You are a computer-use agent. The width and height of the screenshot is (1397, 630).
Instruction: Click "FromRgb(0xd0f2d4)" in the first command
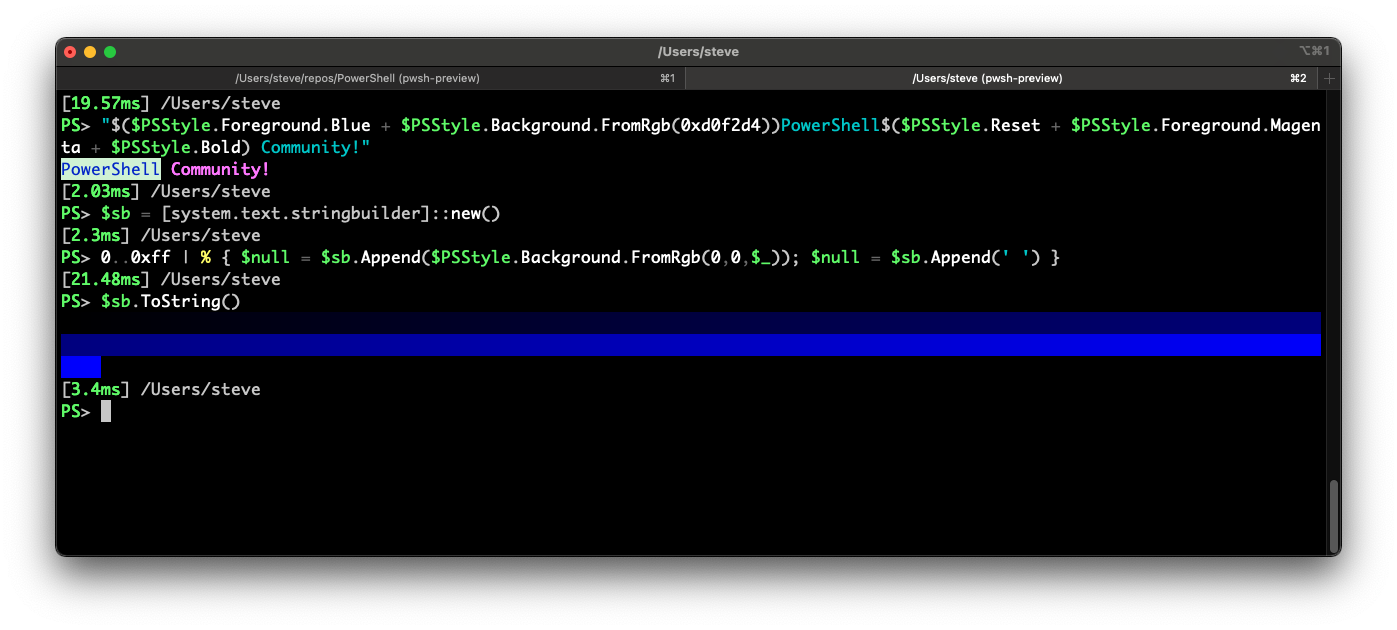coord(686,125)
